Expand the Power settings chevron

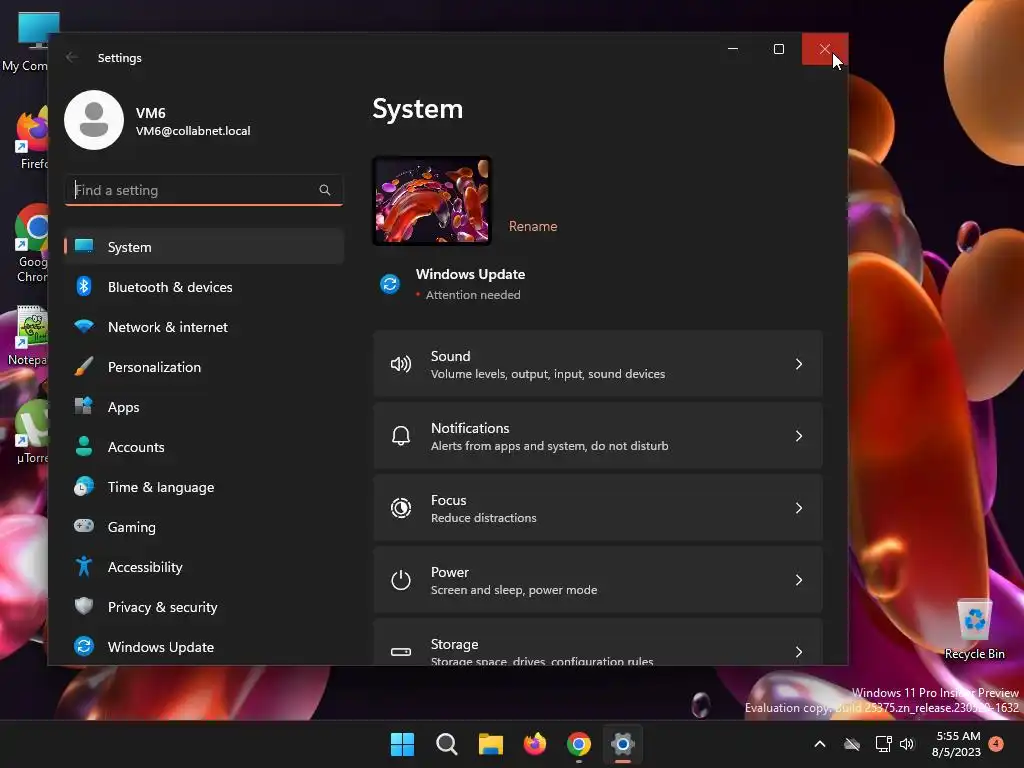799,580
